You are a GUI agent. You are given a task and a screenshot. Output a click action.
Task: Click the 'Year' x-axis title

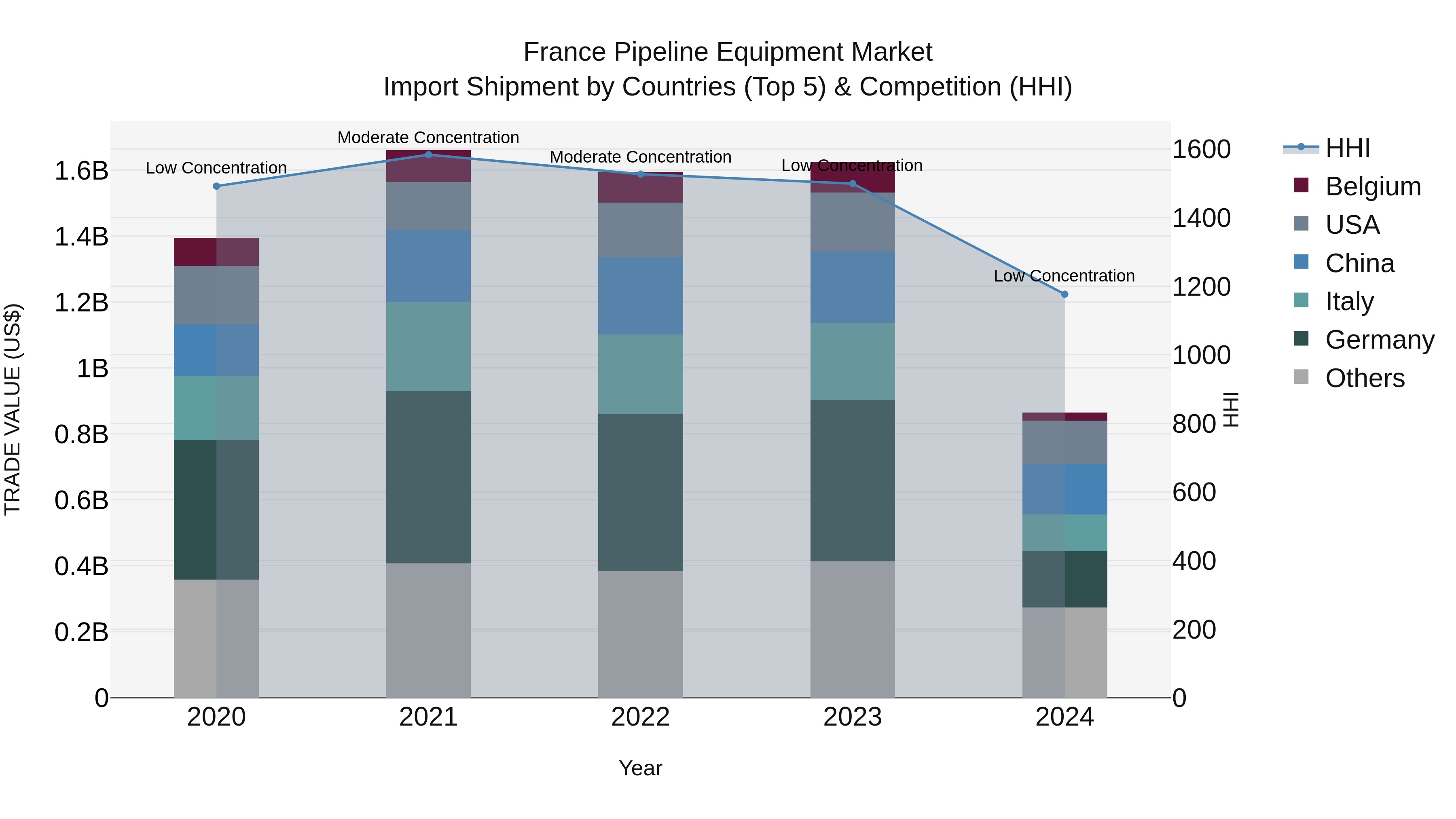[640, 768]
